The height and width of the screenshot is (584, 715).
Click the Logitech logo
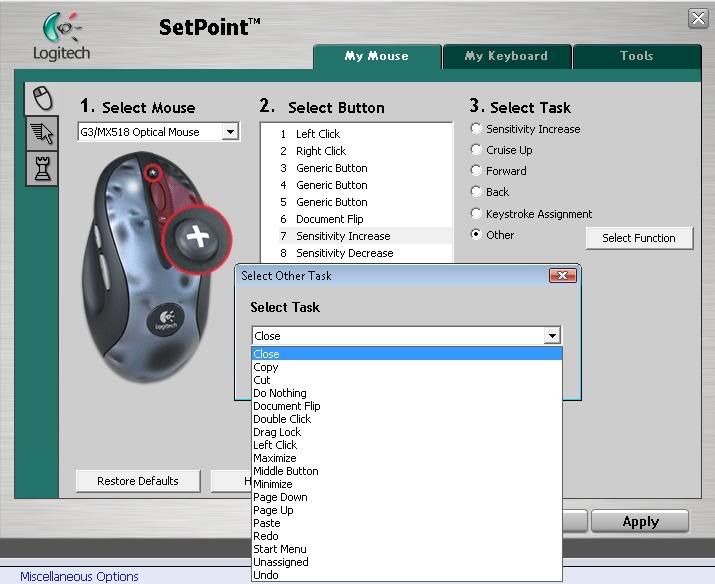[62, 36]
